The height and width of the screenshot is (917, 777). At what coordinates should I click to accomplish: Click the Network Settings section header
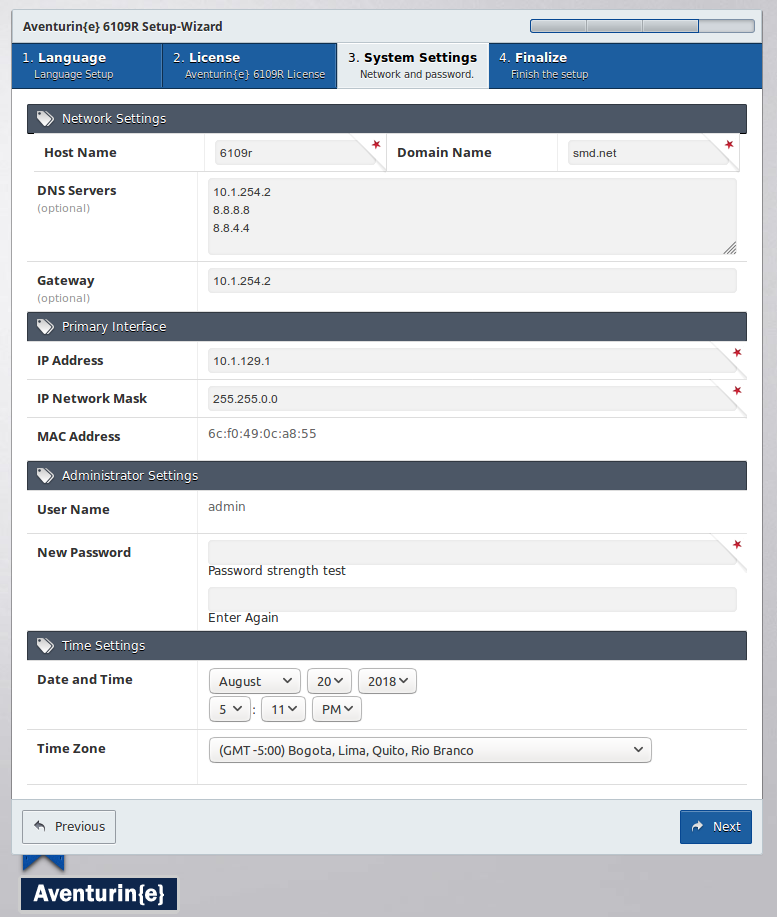coord(386,119)
